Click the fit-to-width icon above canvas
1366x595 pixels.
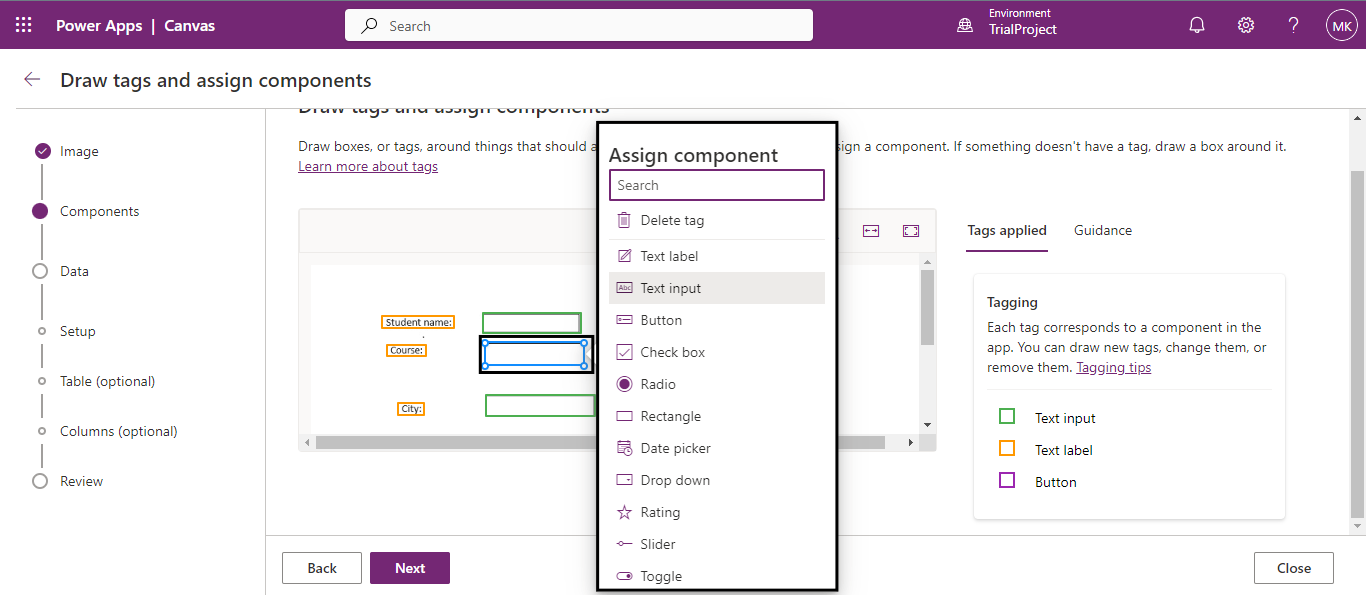pos(871,231)
